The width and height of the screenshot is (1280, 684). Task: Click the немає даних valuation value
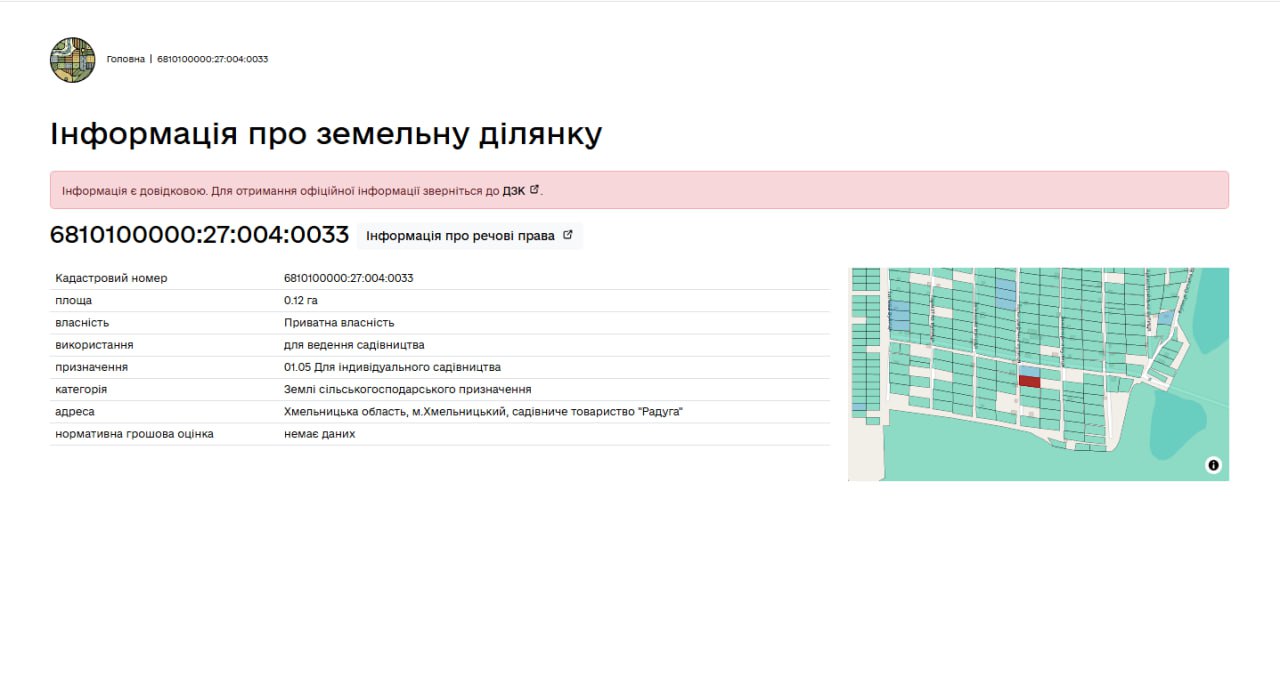tap(319, 434)
